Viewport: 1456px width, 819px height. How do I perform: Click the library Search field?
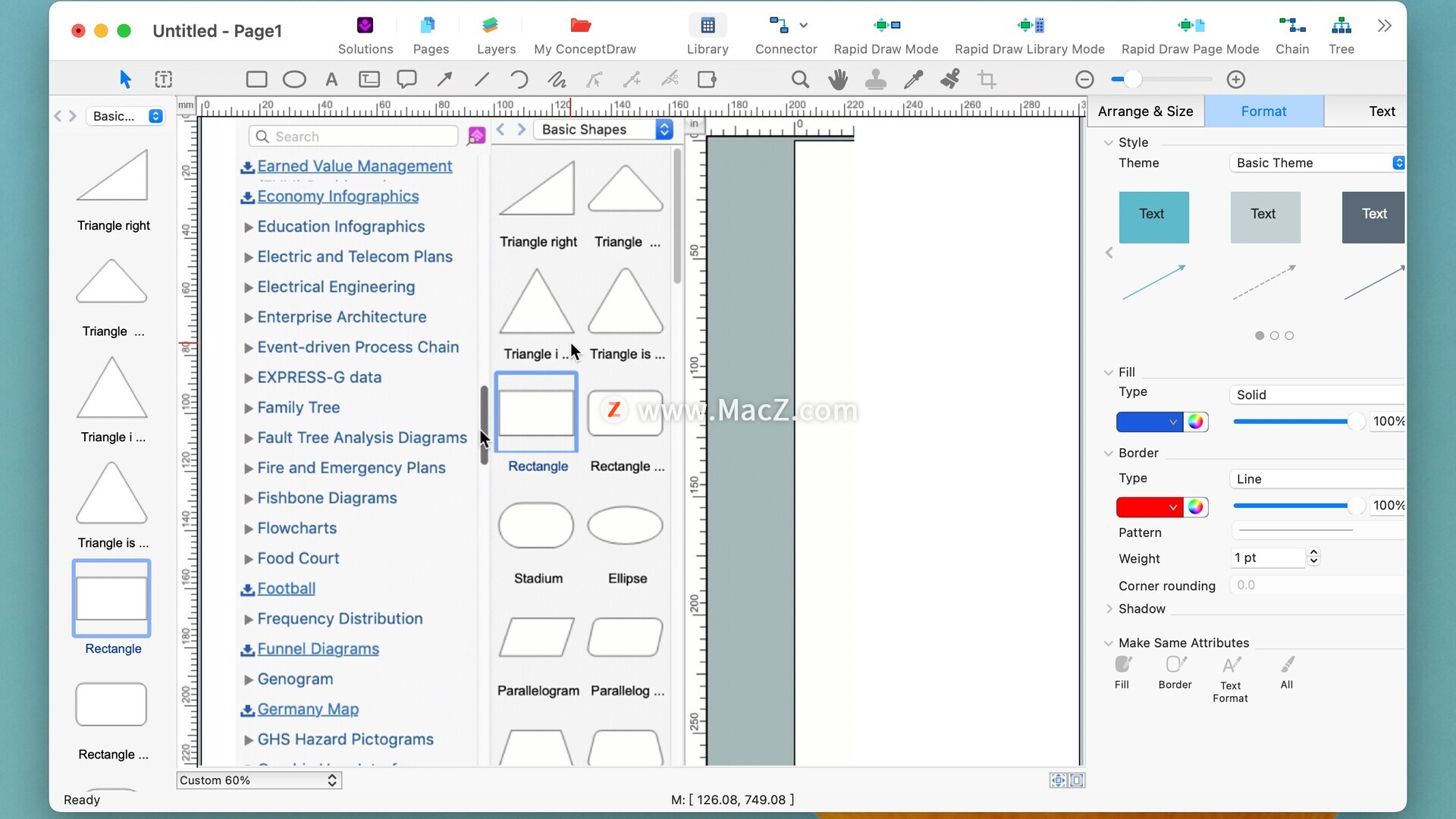[x=353, y=136]
